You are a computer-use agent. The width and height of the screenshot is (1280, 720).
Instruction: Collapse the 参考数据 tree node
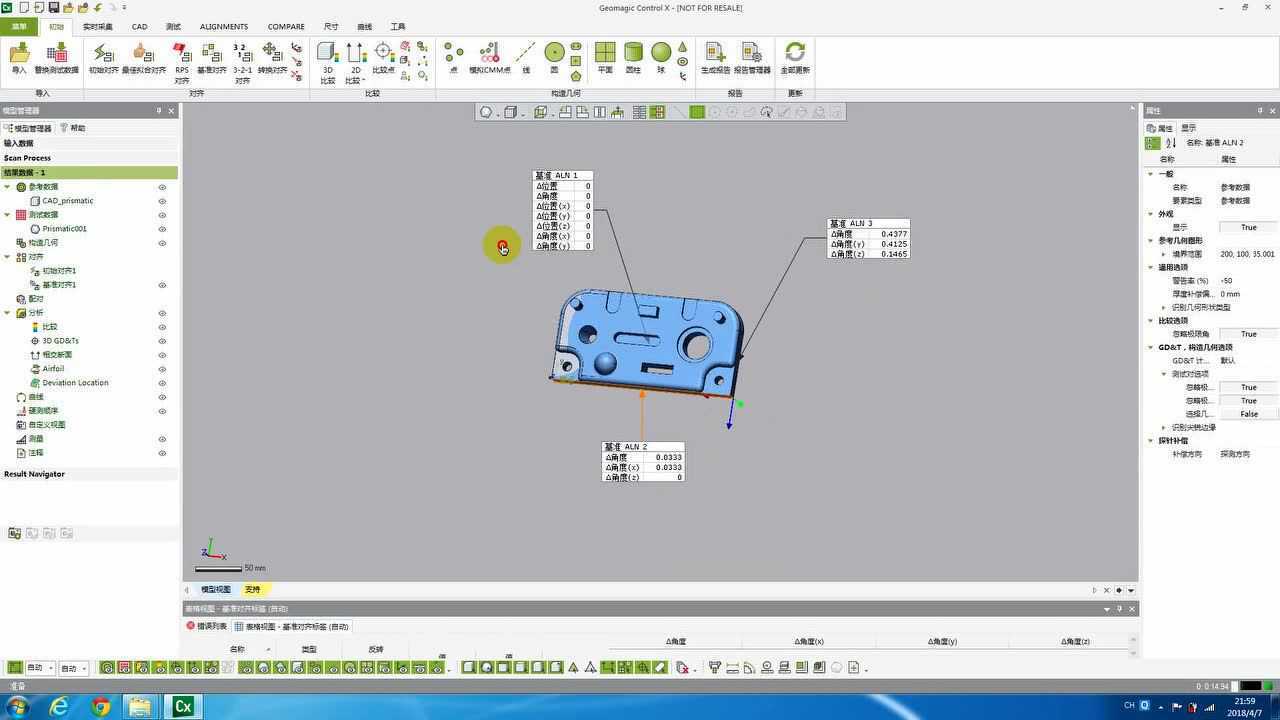pos(8,187)
